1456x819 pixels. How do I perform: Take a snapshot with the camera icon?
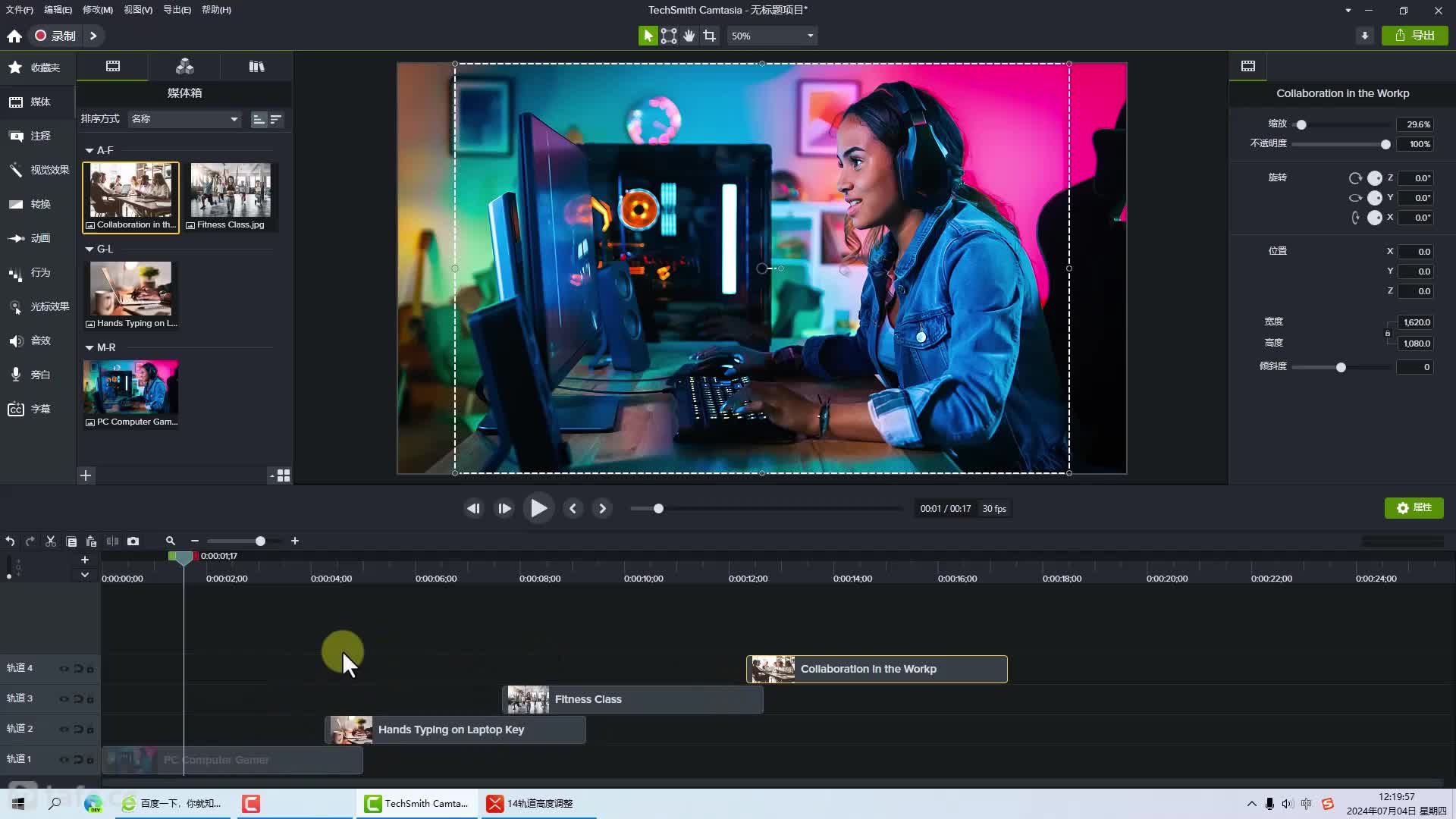tap(133, 541)
